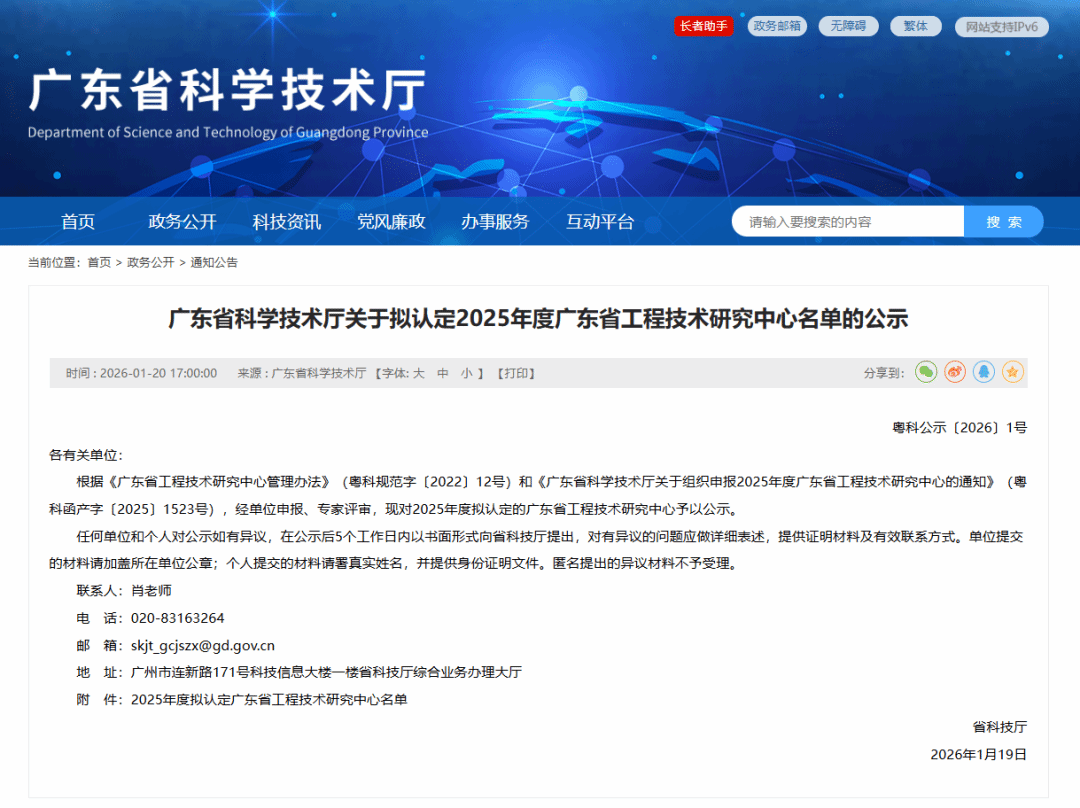Screen dimensions: 1080x808
Task: Select 办事服务 in the main menu
Action: click(495, 222)
